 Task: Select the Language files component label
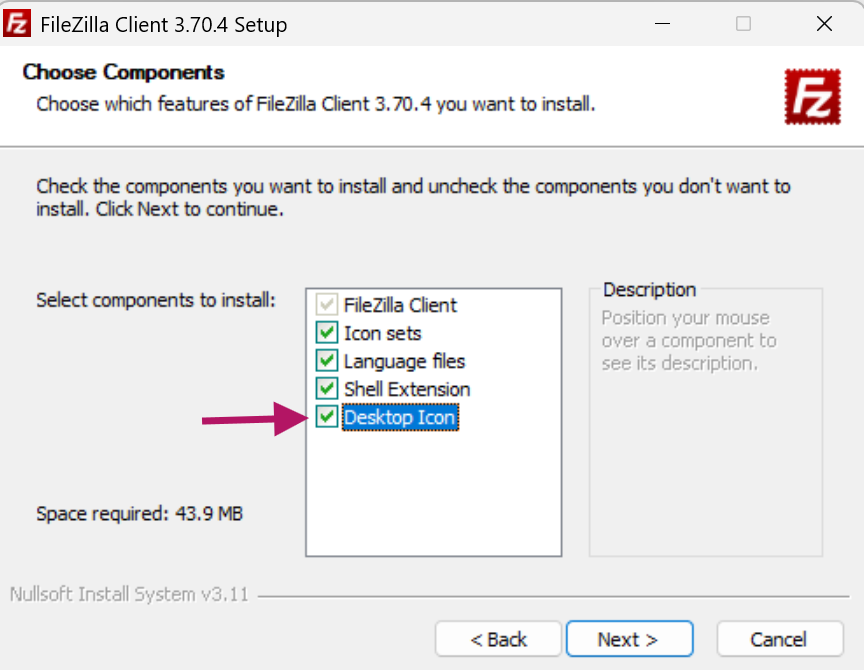[404, 361]
